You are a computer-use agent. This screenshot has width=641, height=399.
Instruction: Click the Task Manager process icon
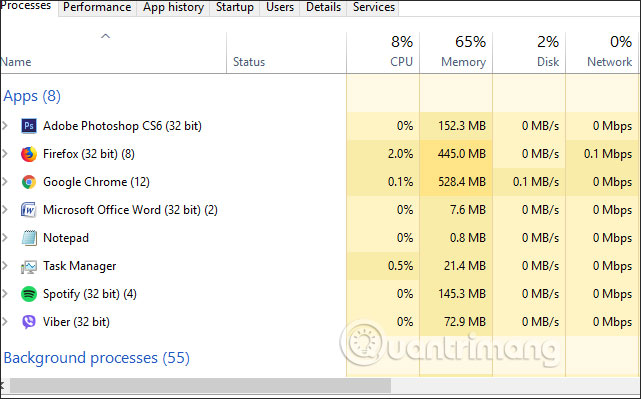coord(29,267)
